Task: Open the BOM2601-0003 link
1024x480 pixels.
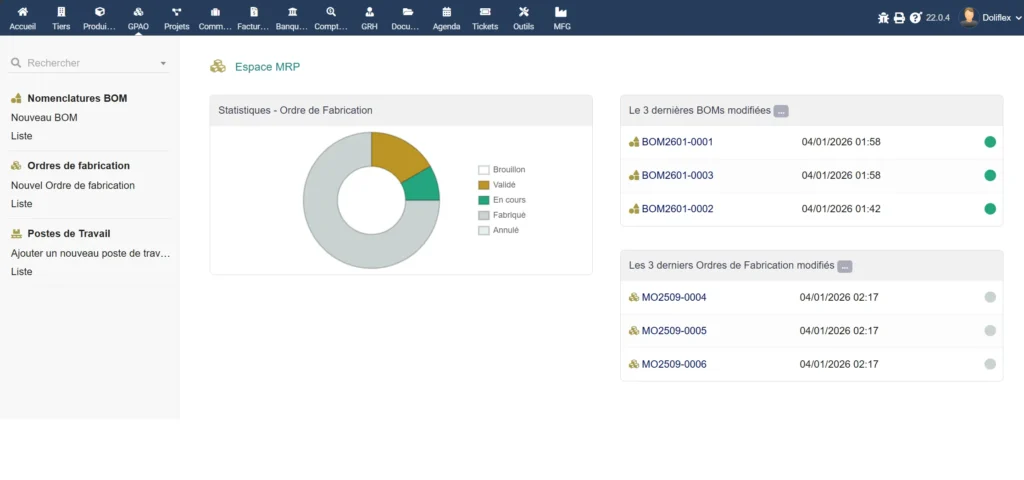Action: coord(677,175)
